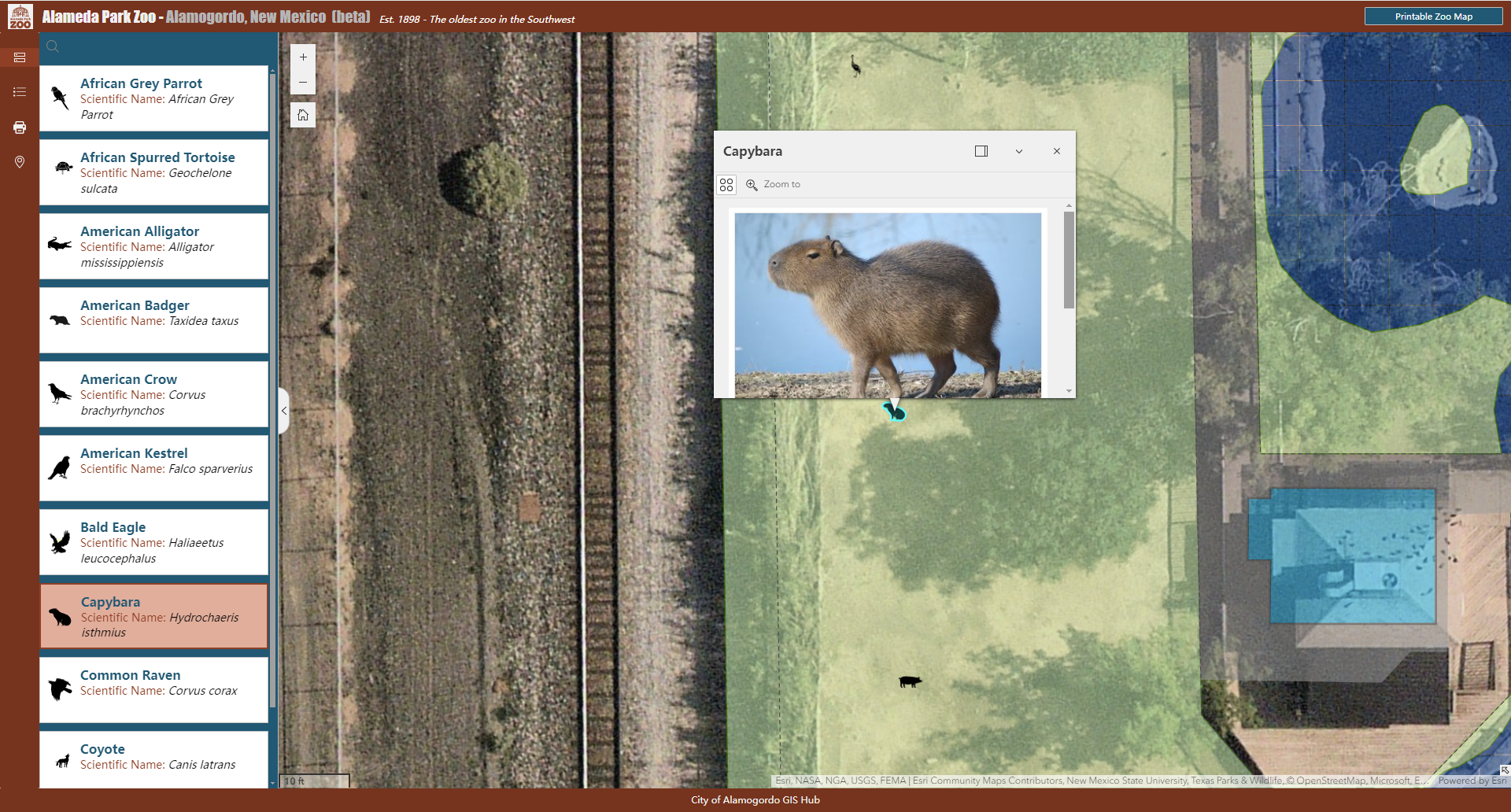Select Bald Eagle in the animal list
This screenshot has width=1511, height=812.
pos(153,542)
